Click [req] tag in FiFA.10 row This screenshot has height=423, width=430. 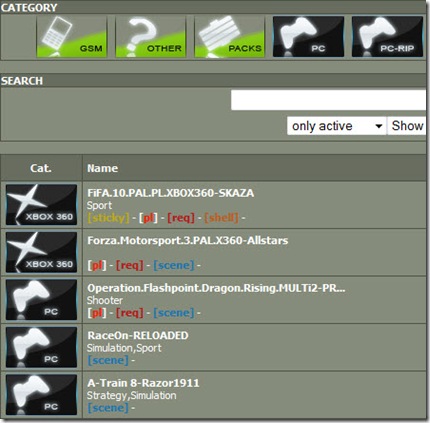pos(181,218)
